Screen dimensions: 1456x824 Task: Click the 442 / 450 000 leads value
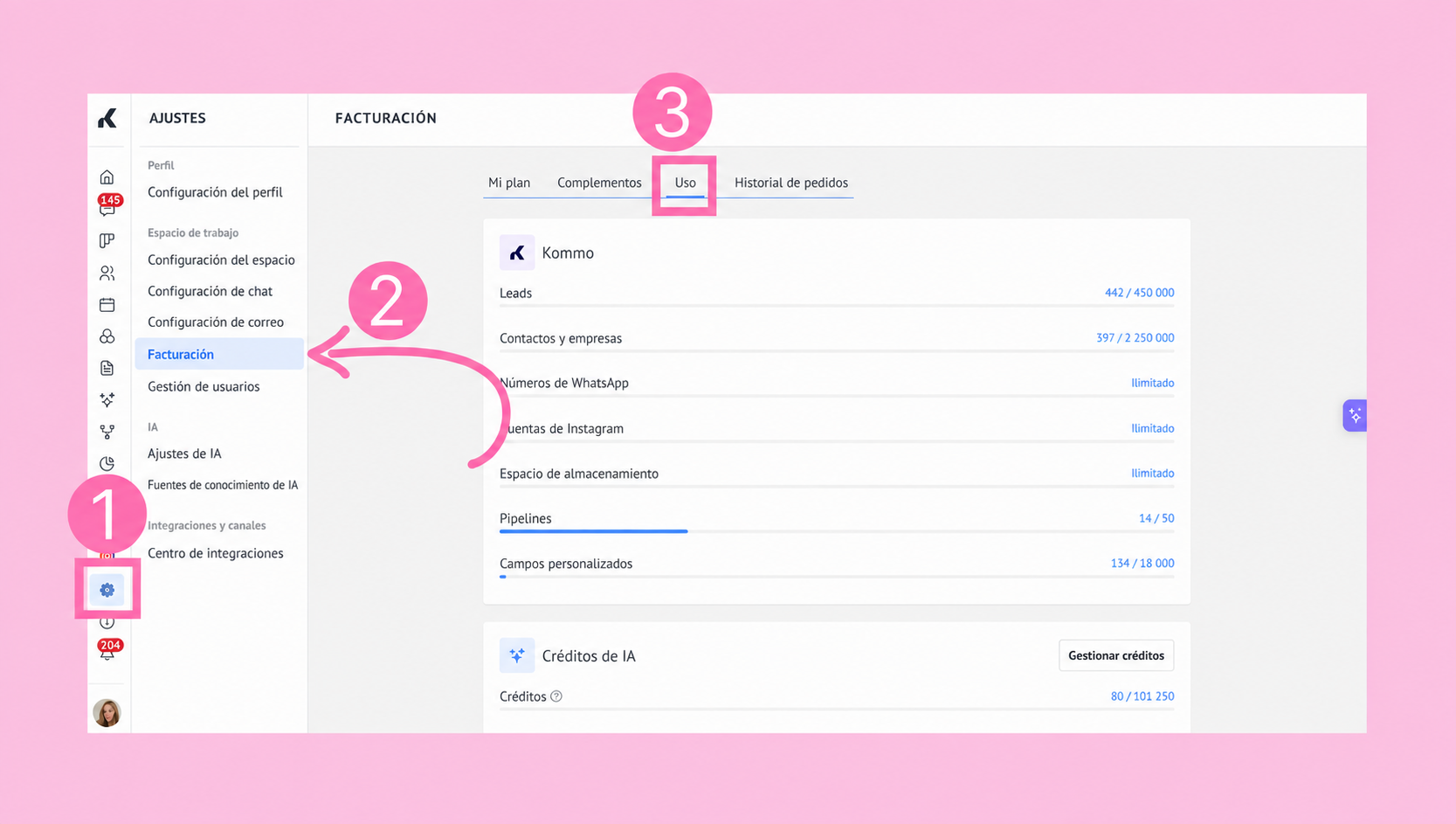[x=1139, y=293]
